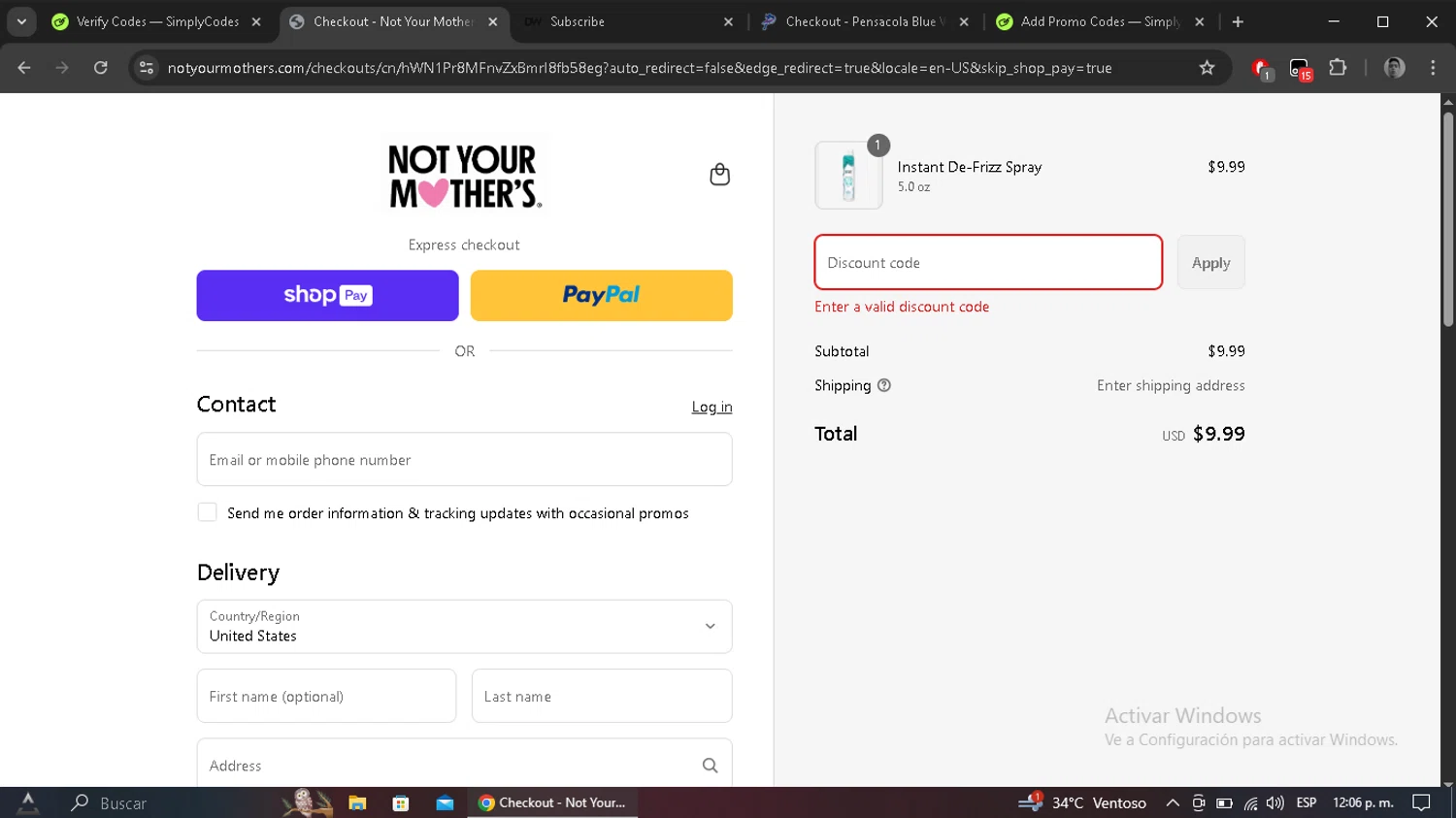This screenshot has width=1456, height=818.
Task: Go forward in browser history
Action: pyautogui.click(x=62, y=68)
